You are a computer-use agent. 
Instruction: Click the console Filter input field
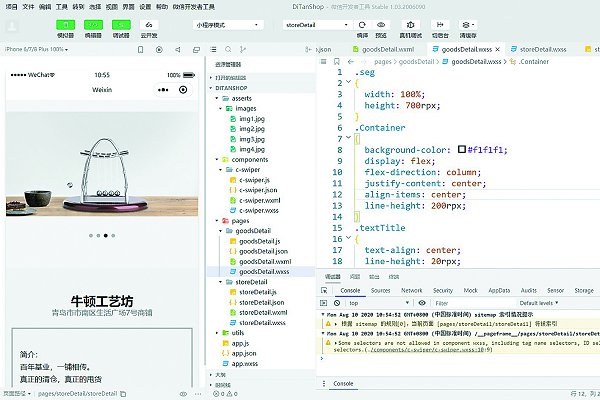coord(473,303)
